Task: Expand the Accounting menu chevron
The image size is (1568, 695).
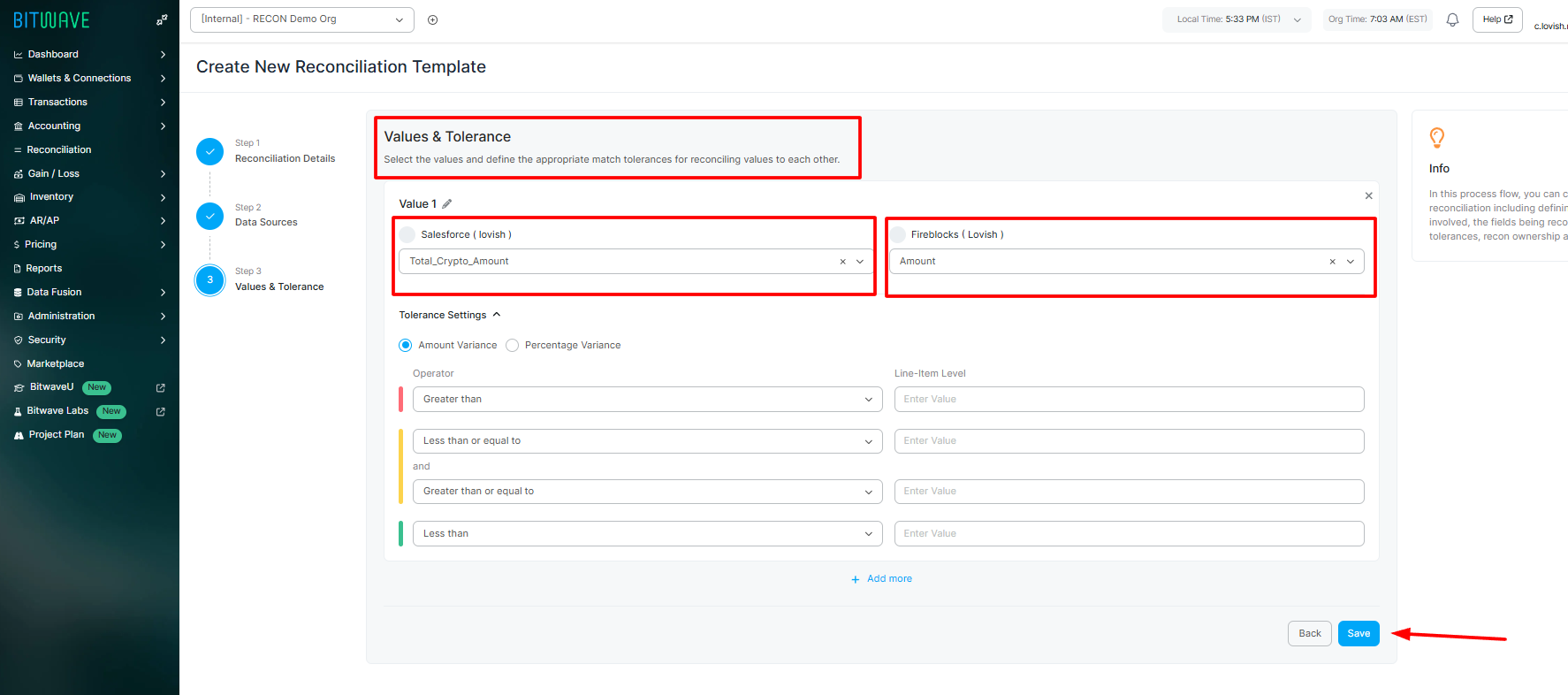Action: [164, 126]
